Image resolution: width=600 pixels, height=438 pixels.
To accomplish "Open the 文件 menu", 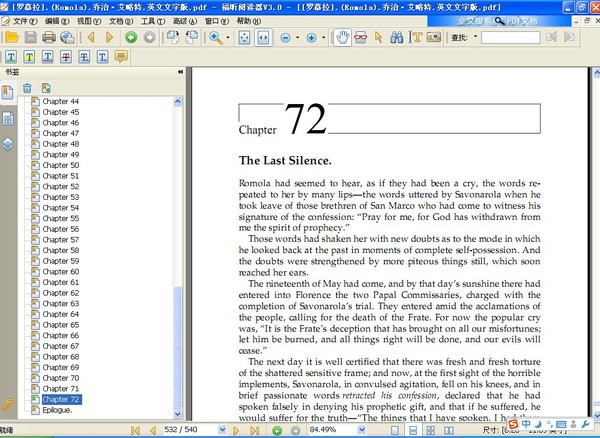I will (25, 21).
